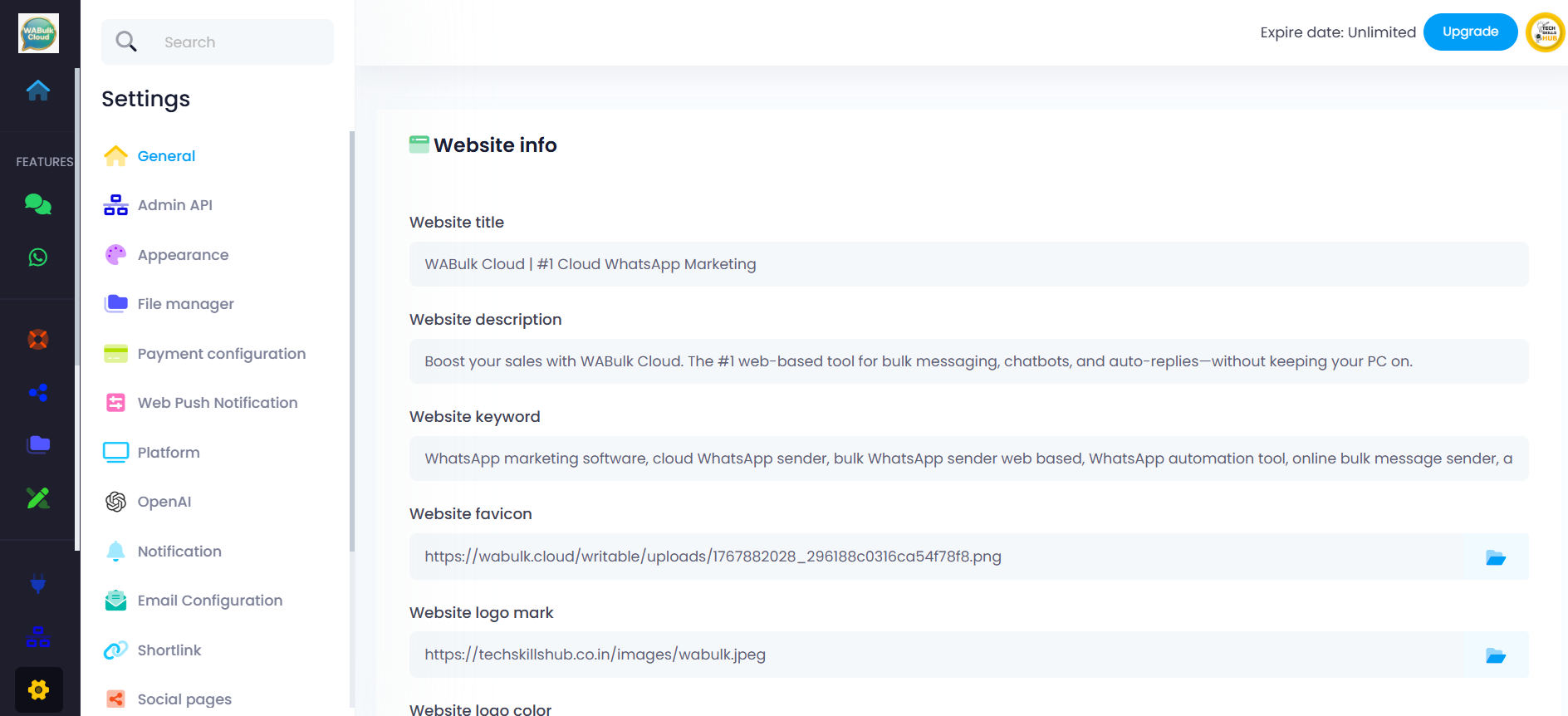Click the user profile avatar

[x=1545, y=33]
